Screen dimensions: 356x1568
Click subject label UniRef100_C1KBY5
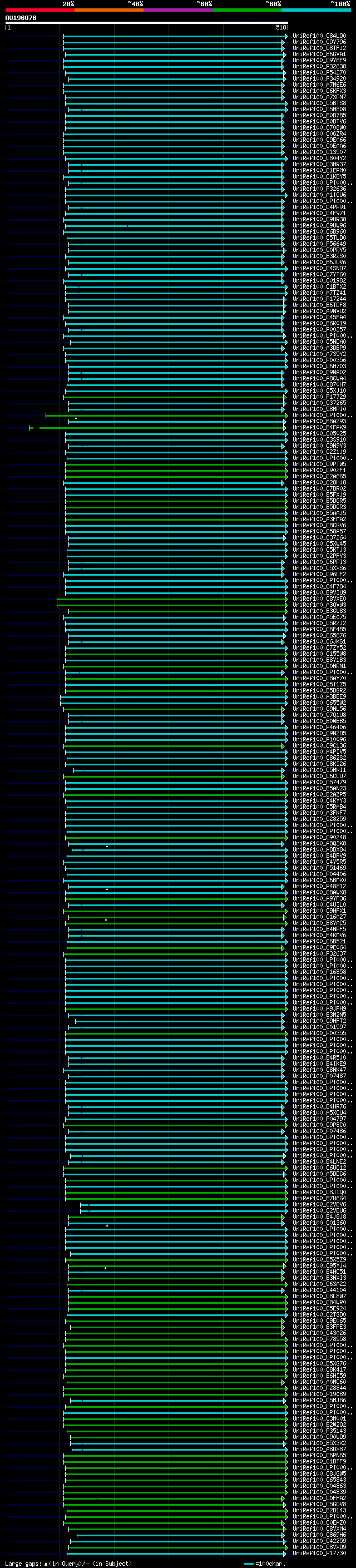(x=319, y=176)
